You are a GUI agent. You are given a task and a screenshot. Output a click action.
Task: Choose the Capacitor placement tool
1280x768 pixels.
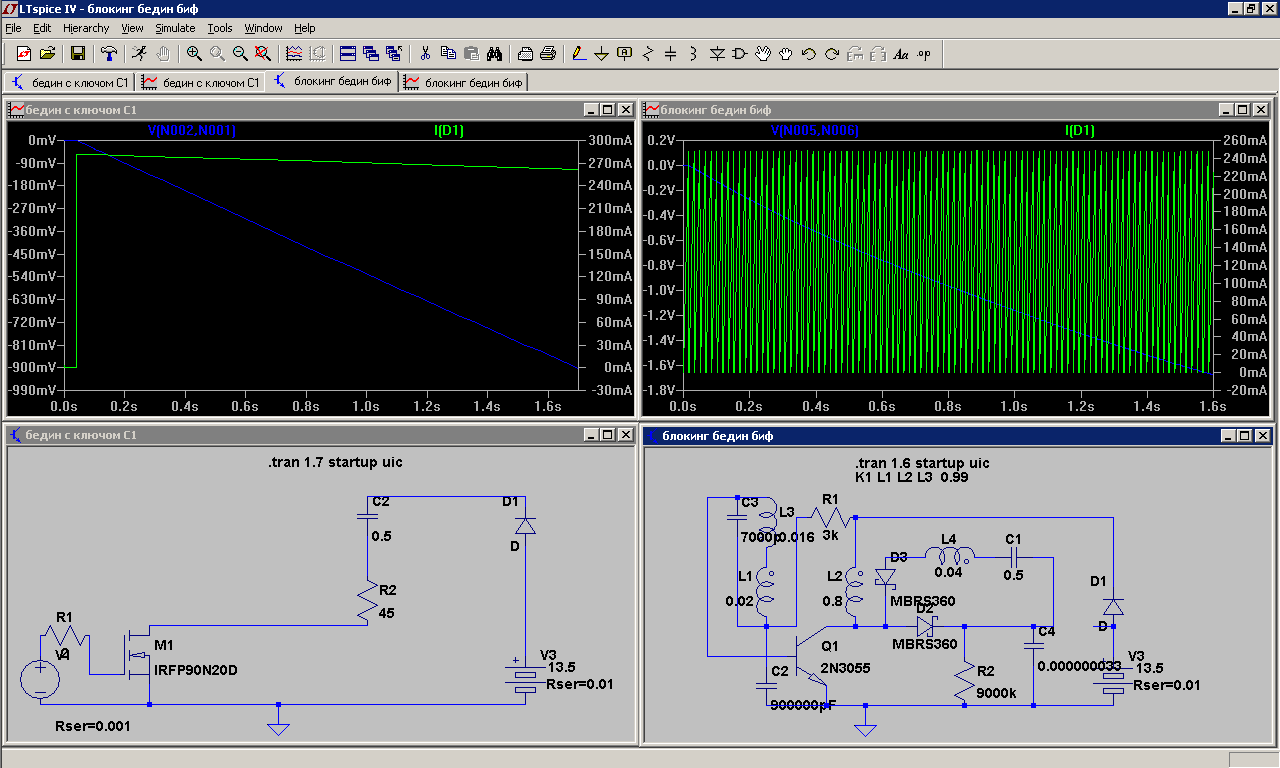click(x=670, y=53)
